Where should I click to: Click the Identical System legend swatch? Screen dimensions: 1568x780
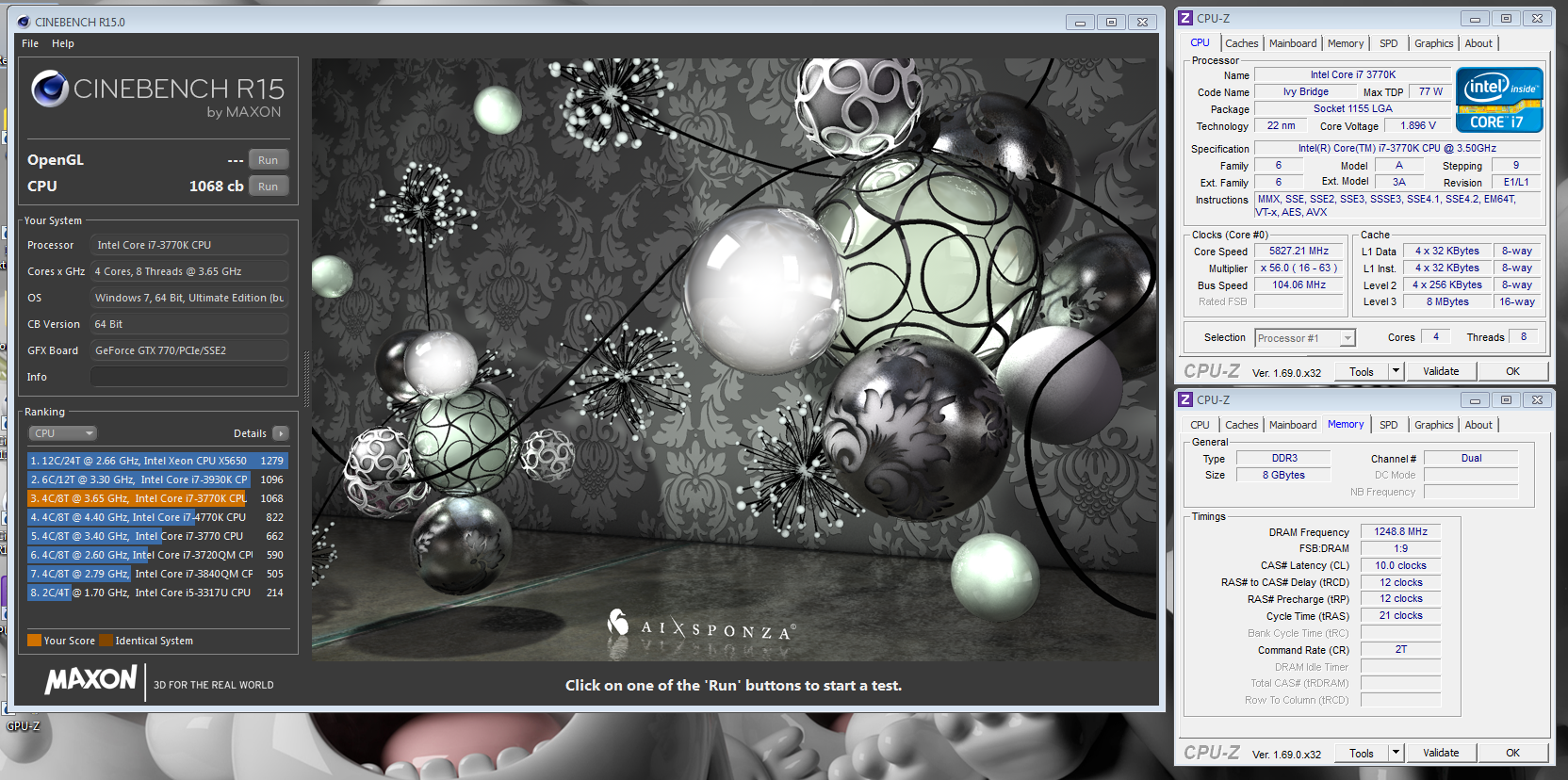[106, 641]
